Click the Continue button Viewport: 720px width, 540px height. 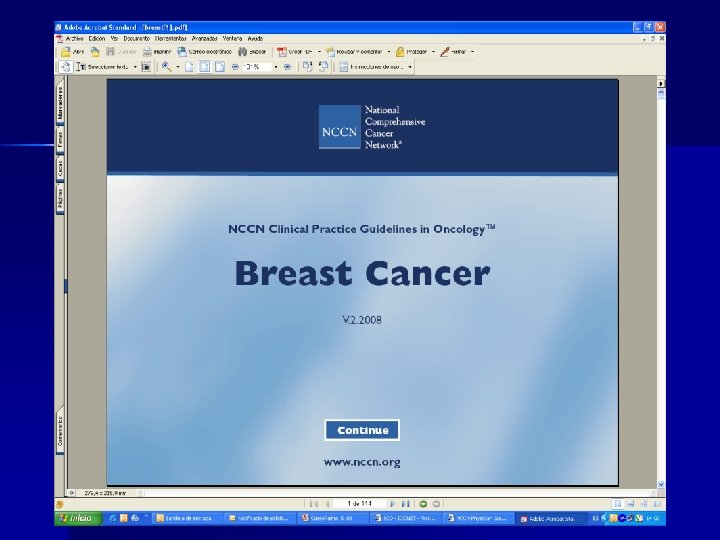click(362, 430)
